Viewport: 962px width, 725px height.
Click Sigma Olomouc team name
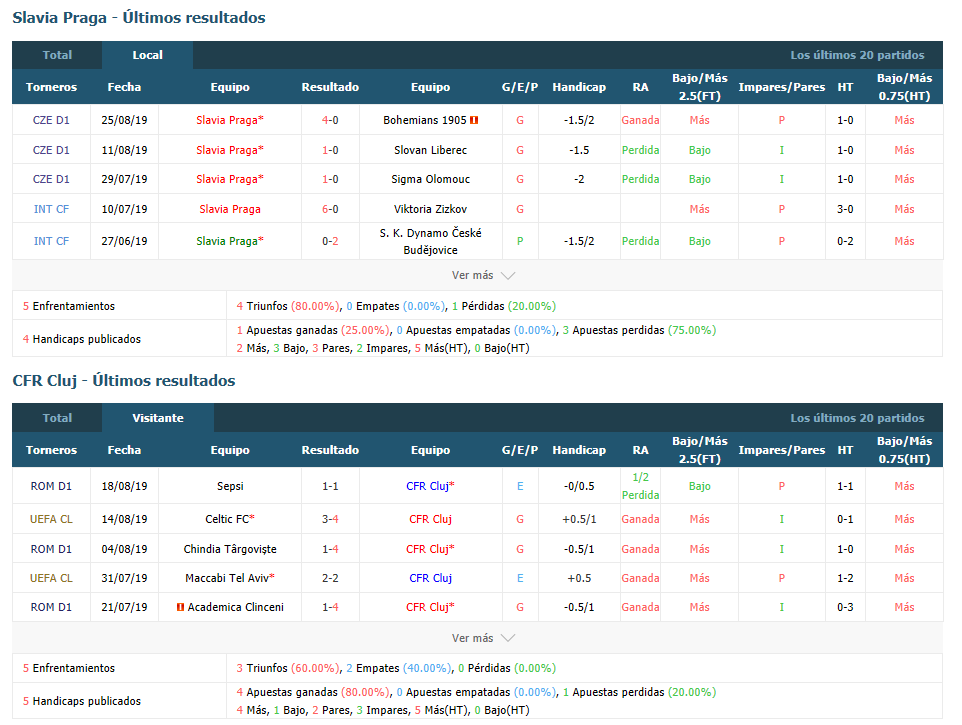tap(430, 180)
